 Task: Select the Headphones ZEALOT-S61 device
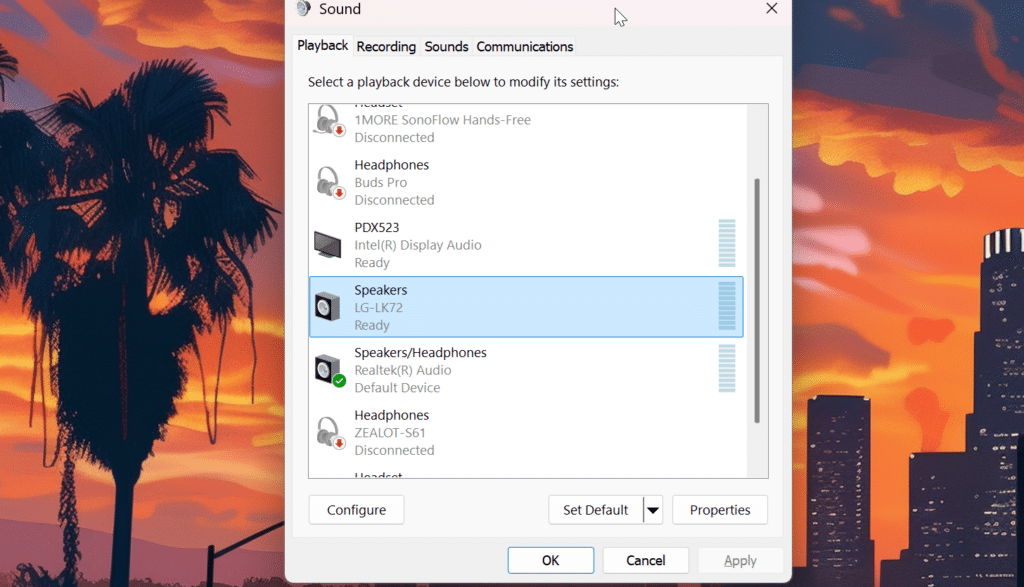tap(526, 433)
